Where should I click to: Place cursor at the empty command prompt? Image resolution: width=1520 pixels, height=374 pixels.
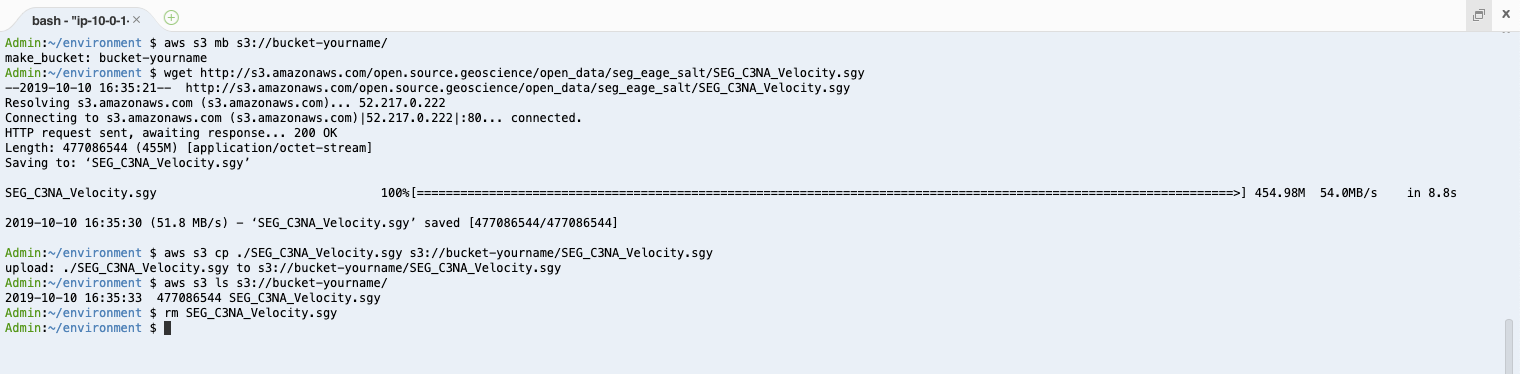pos(168,328)
